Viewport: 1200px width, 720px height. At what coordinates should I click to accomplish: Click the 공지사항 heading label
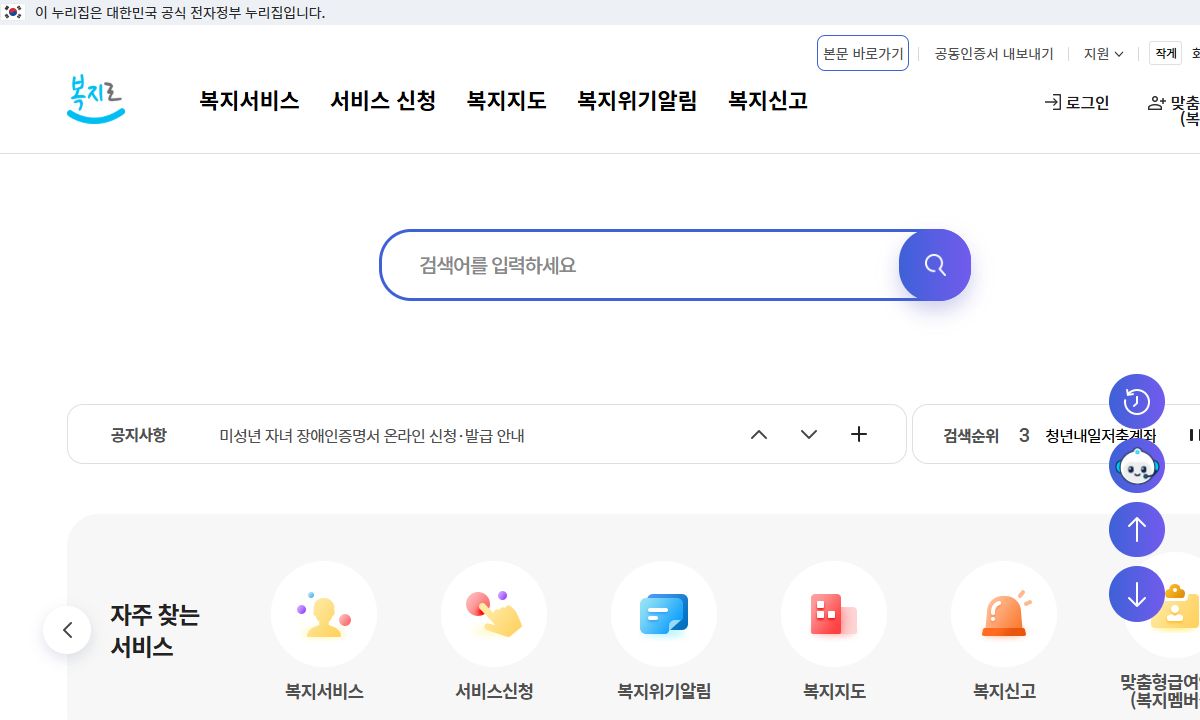click(139, 435)
